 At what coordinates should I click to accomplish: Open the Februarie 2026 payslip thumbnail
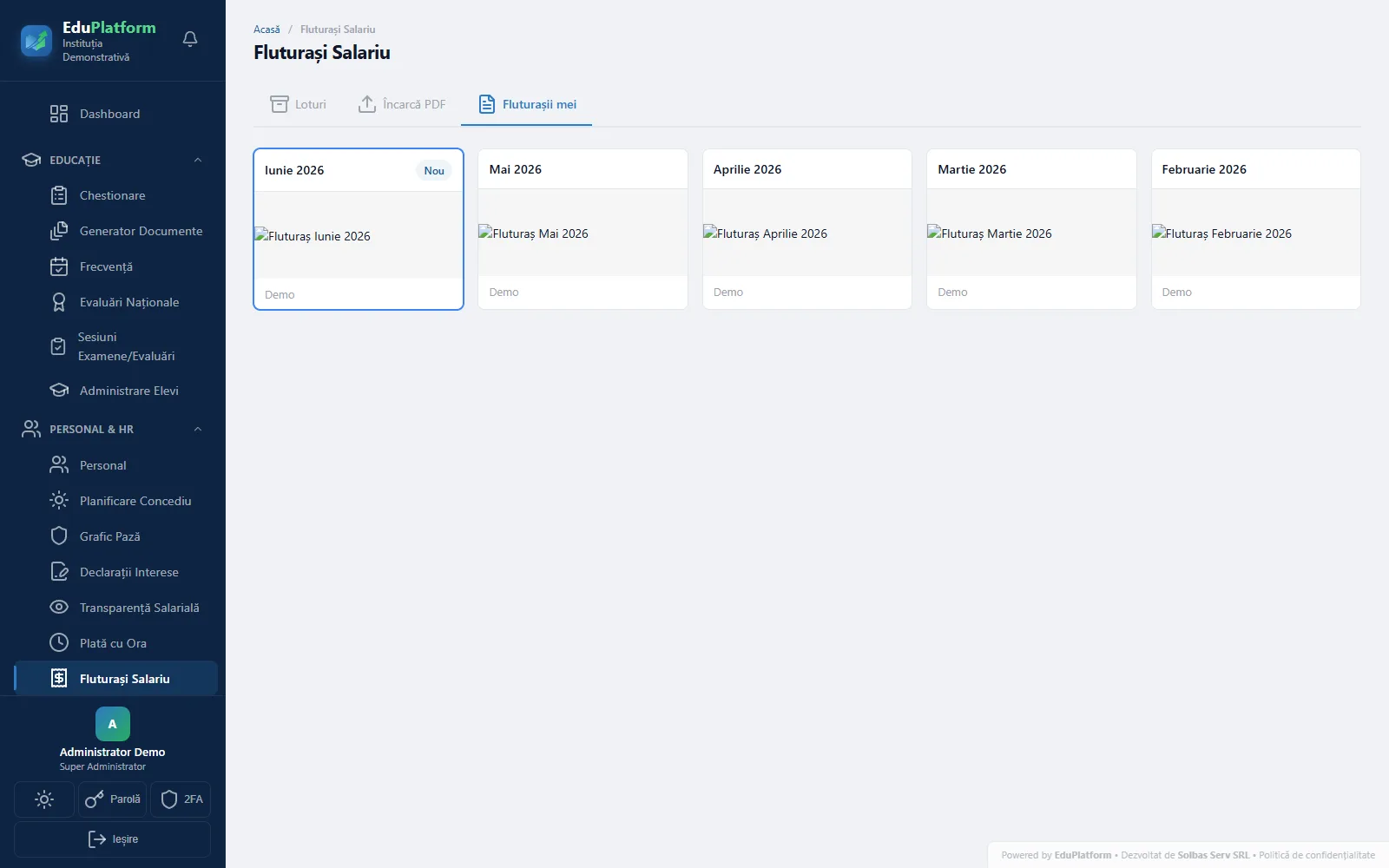[x=1256, y=233]
